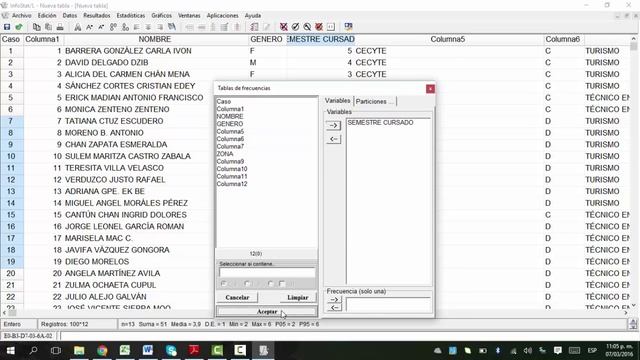Click the green check toolbar icon
The height and width of the screenshot is (360, 640).
pos(19,27)
